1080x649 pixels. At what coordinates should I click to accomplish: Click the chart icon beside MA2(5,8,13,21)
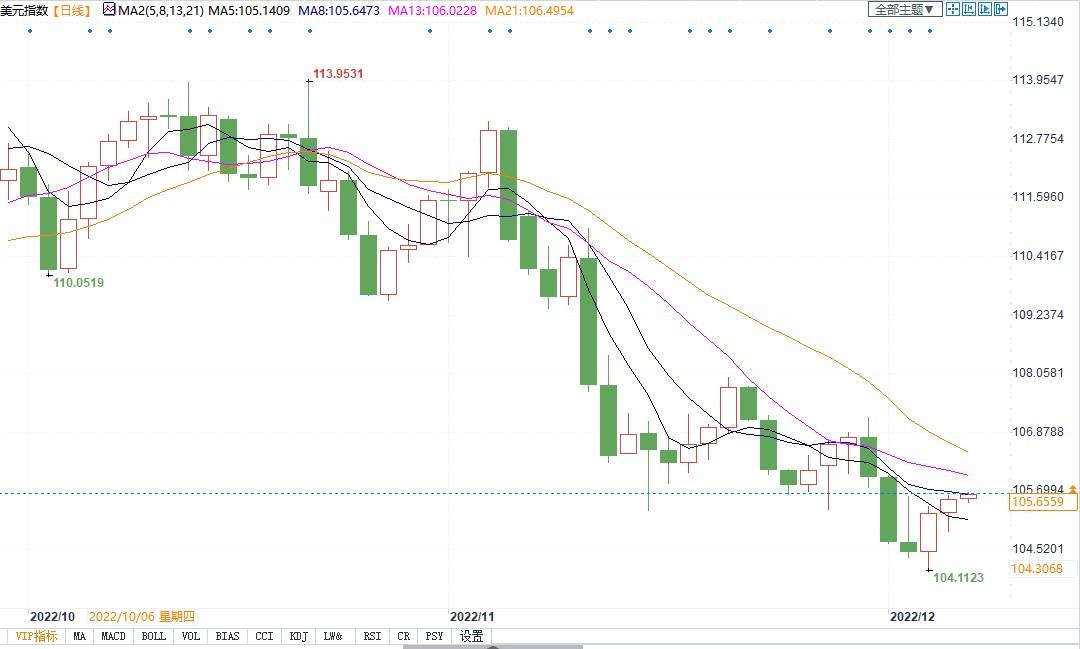(109, 10)
